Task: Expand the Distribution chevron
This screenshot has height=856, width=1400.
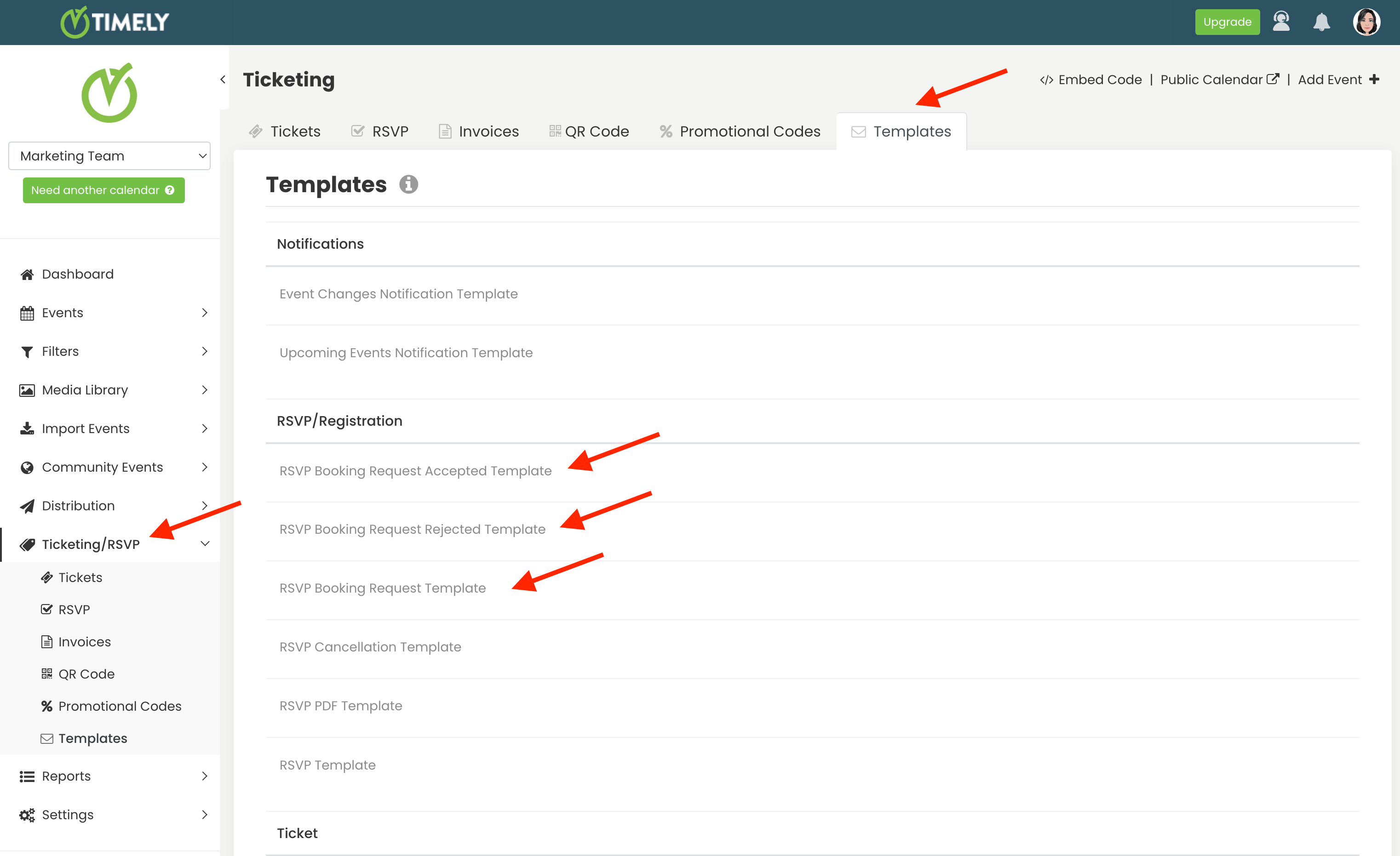Action: 205,506
